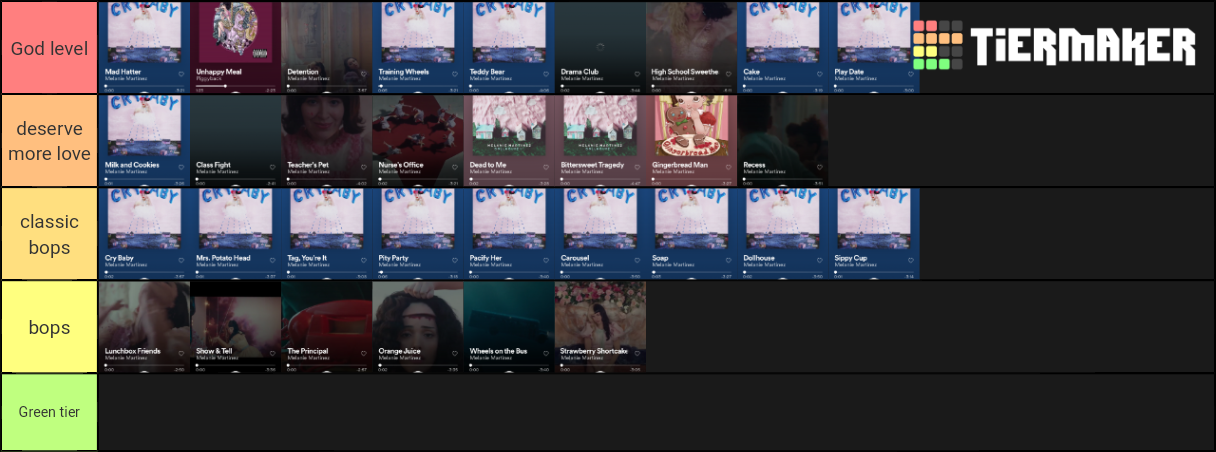The image size is (1216, 452).
Task: Adjust the Lunchbox Friends progress slider
Action: click(x=144, y=365)
